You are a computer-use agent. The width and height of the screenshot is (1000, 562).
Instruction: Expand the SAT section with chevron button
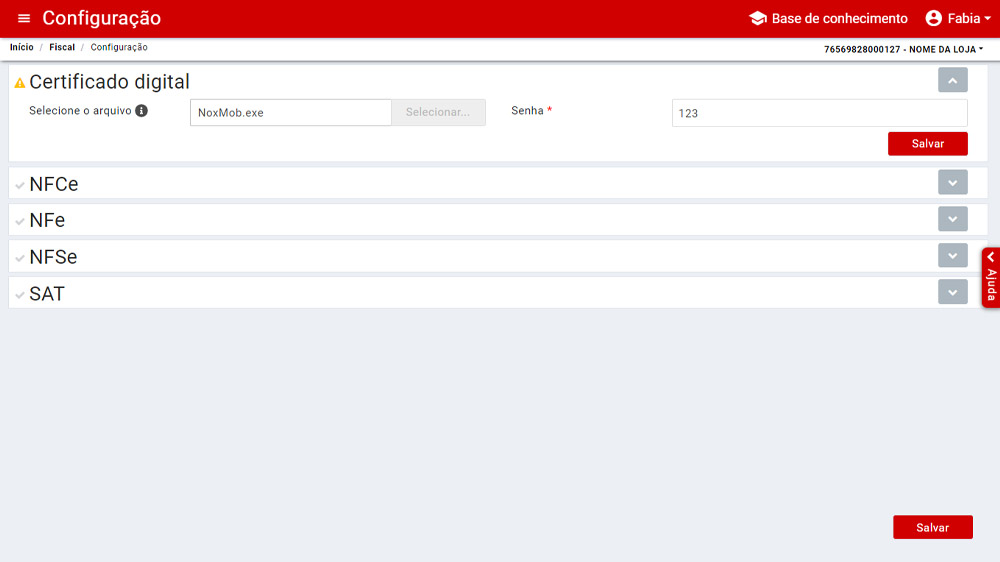(952, 292)
